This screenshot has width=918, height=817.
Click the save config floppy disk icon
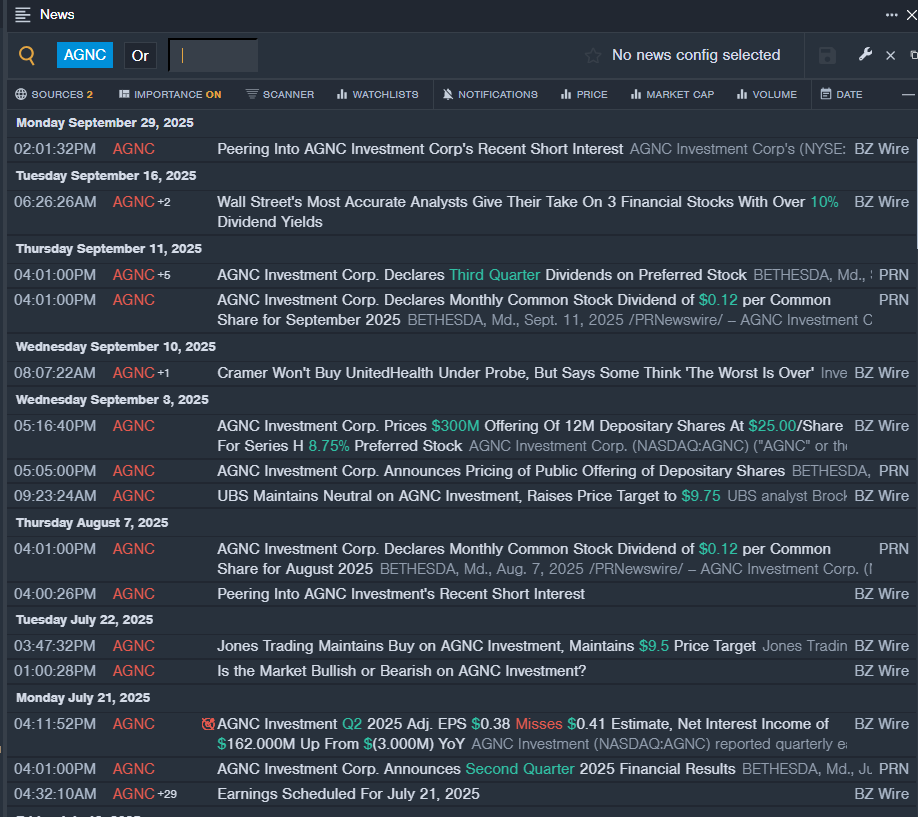[827, 55]
